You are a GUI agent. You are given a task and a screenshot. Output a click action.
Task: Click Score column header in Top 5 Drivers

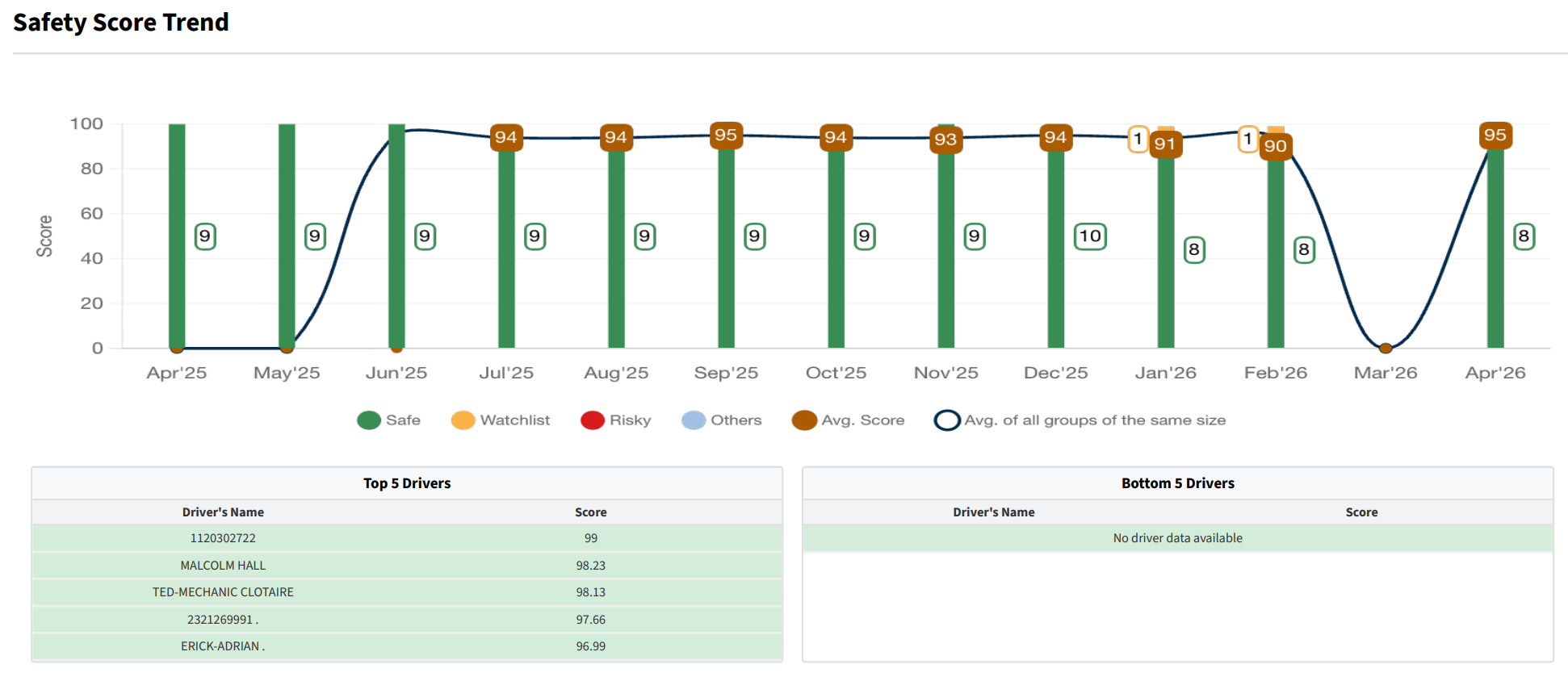pos(591,512)
